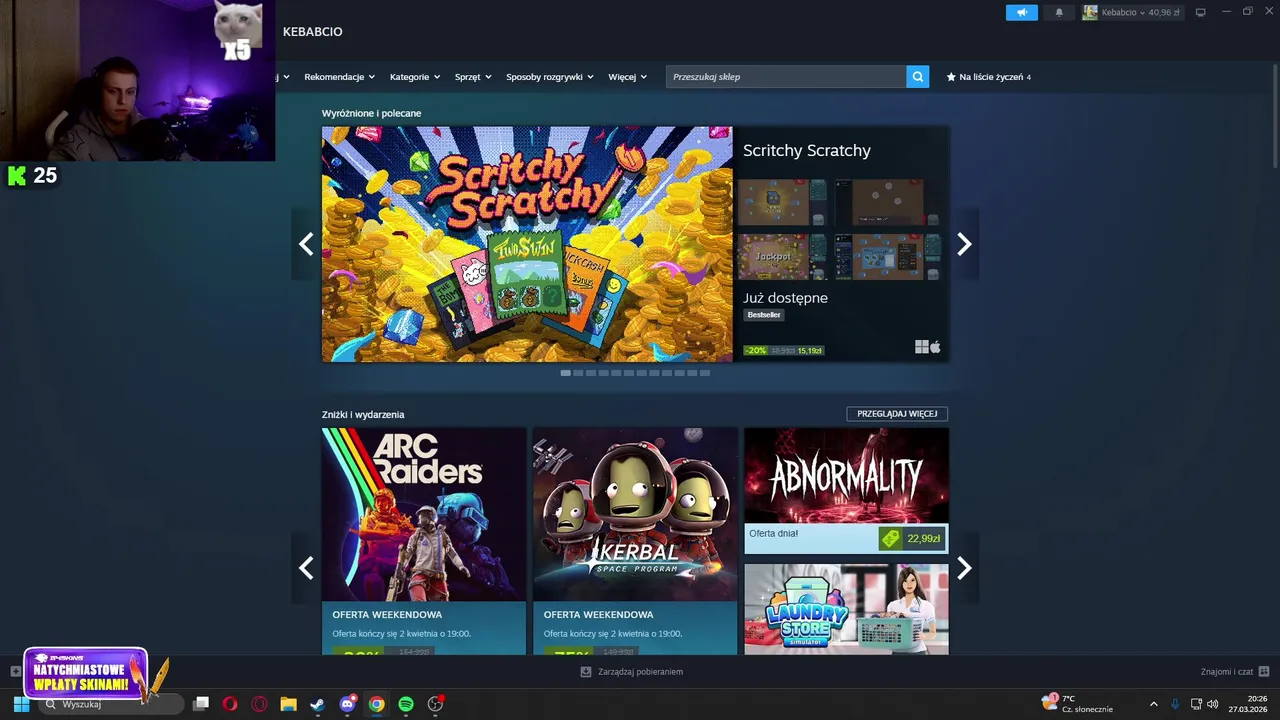Open Scritchy Scratchy main banner image
This screenshot has width=1280, height=720.
click(527, 244)
